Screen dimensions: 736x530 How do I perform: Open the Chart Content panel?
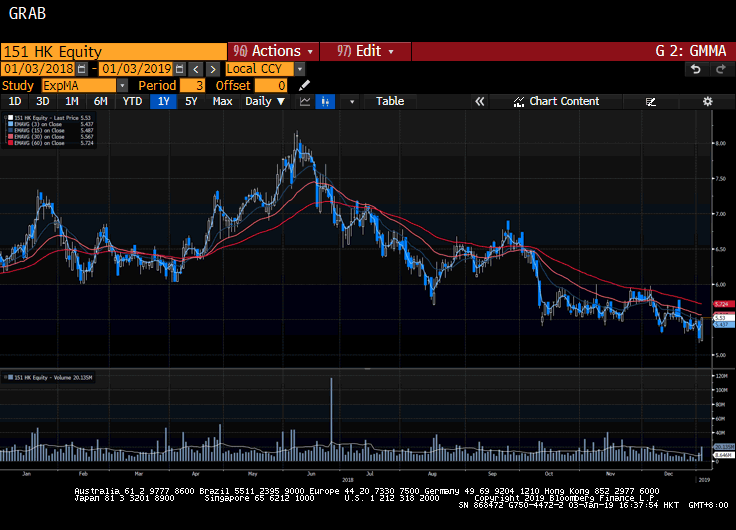[556, 101]
